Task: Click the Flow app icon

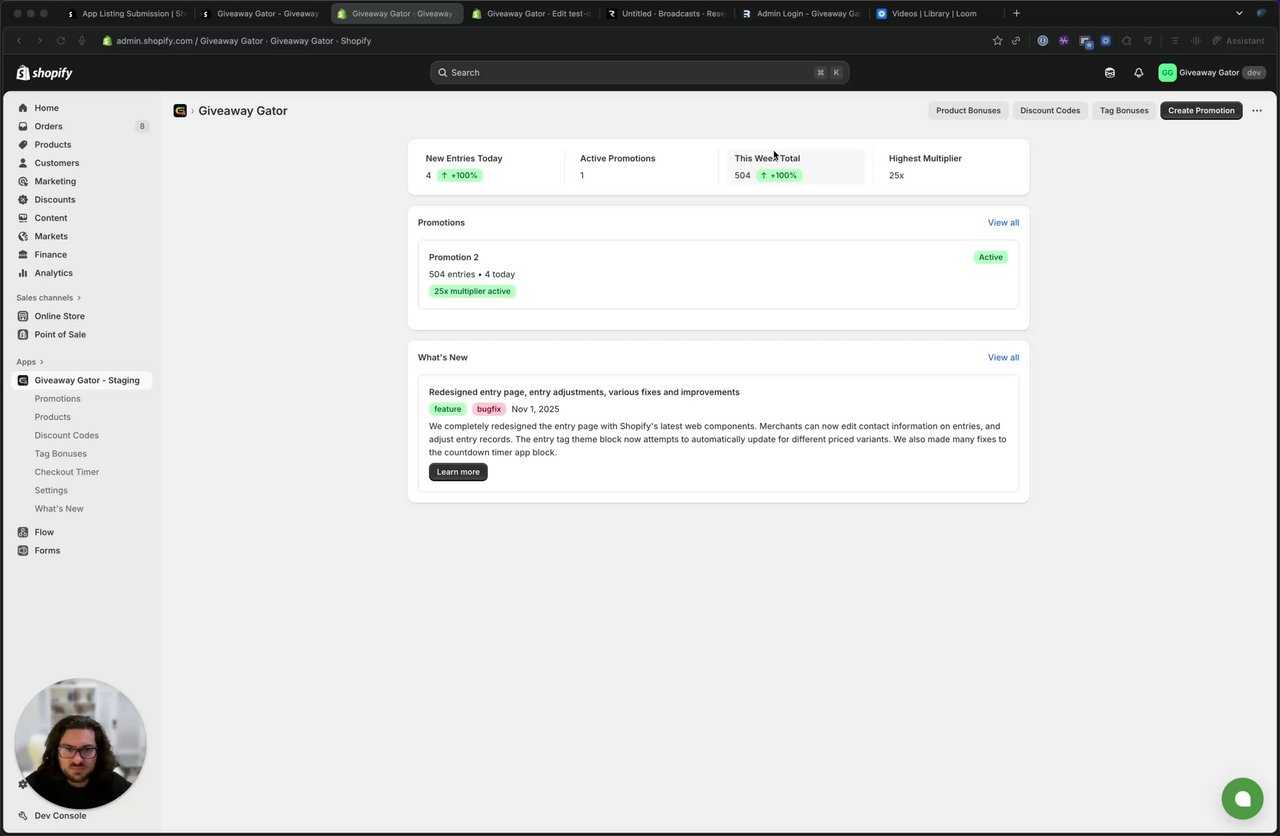Action: pos(23,532)
